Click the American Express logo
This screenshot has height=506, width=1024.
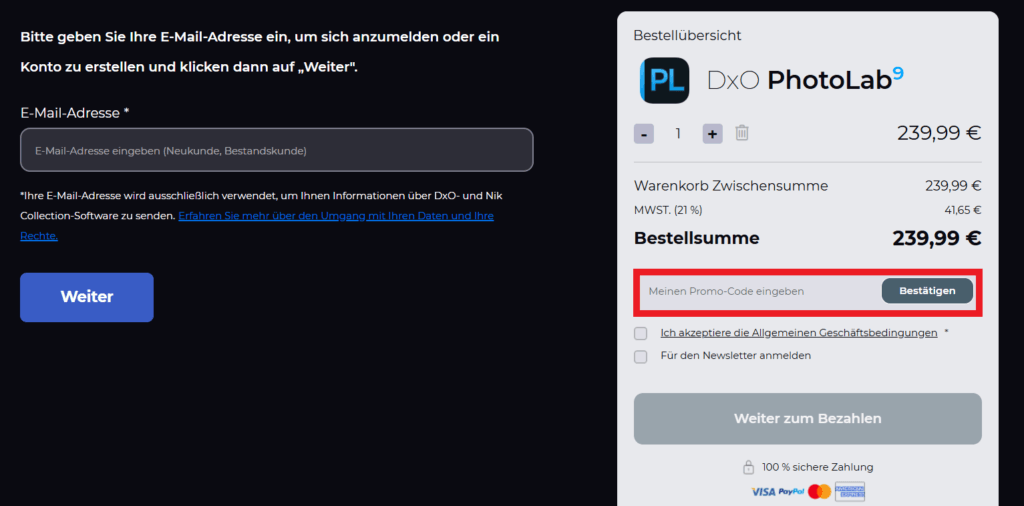click(850, 492)
